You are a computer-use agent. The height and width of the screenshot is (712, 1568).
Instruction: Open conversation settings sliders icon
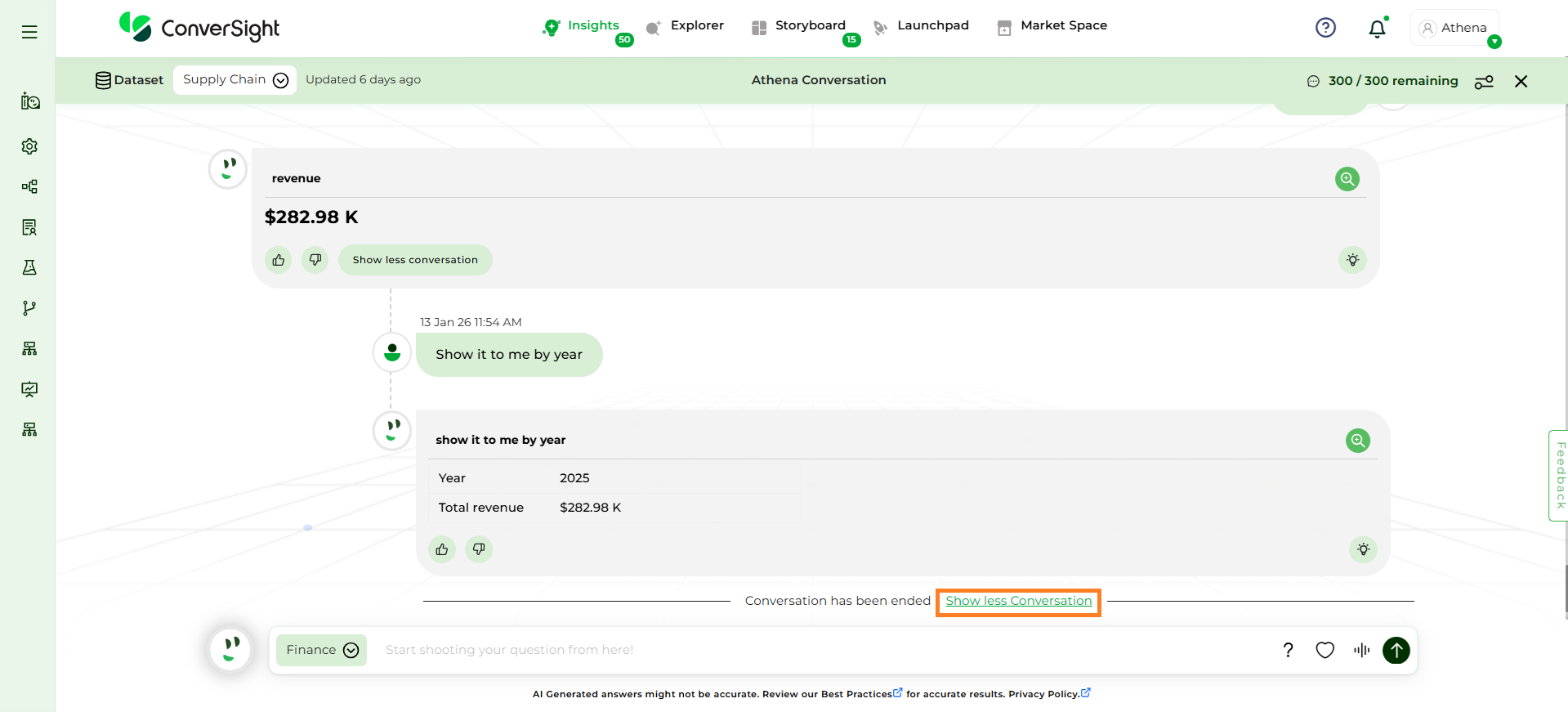1484,82
